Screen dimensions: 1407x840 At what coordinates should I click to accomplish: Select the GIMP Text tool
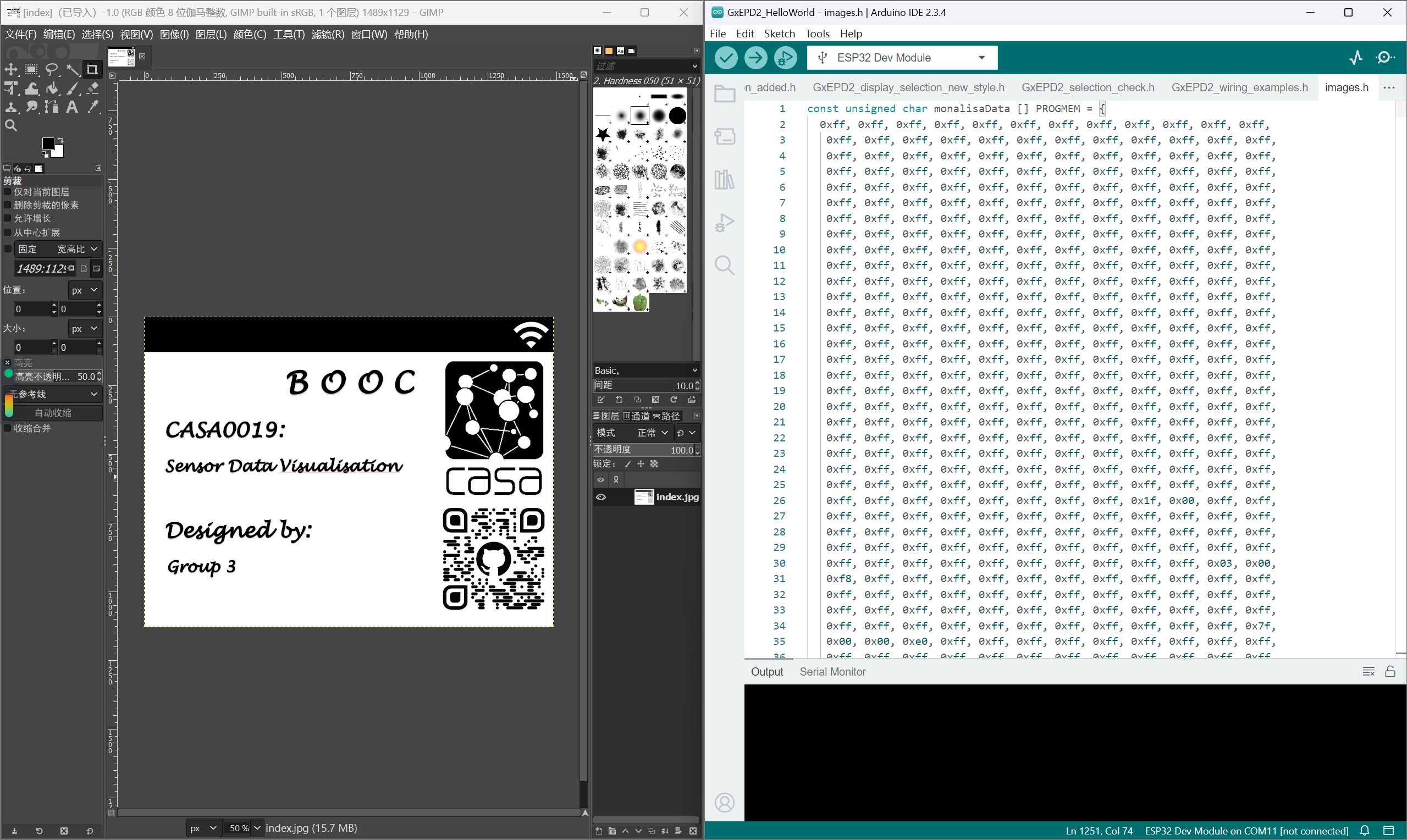[x=72, y=107]
